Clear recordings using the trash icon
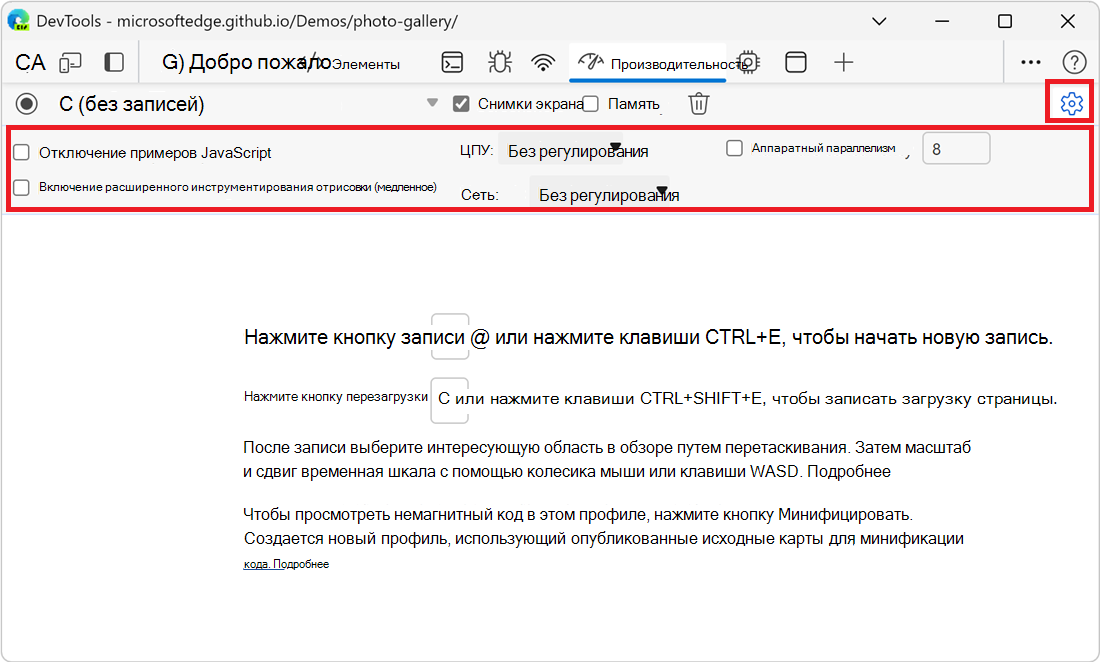The width and height of the screenshot is (1100, 662). tap(698, 102)
